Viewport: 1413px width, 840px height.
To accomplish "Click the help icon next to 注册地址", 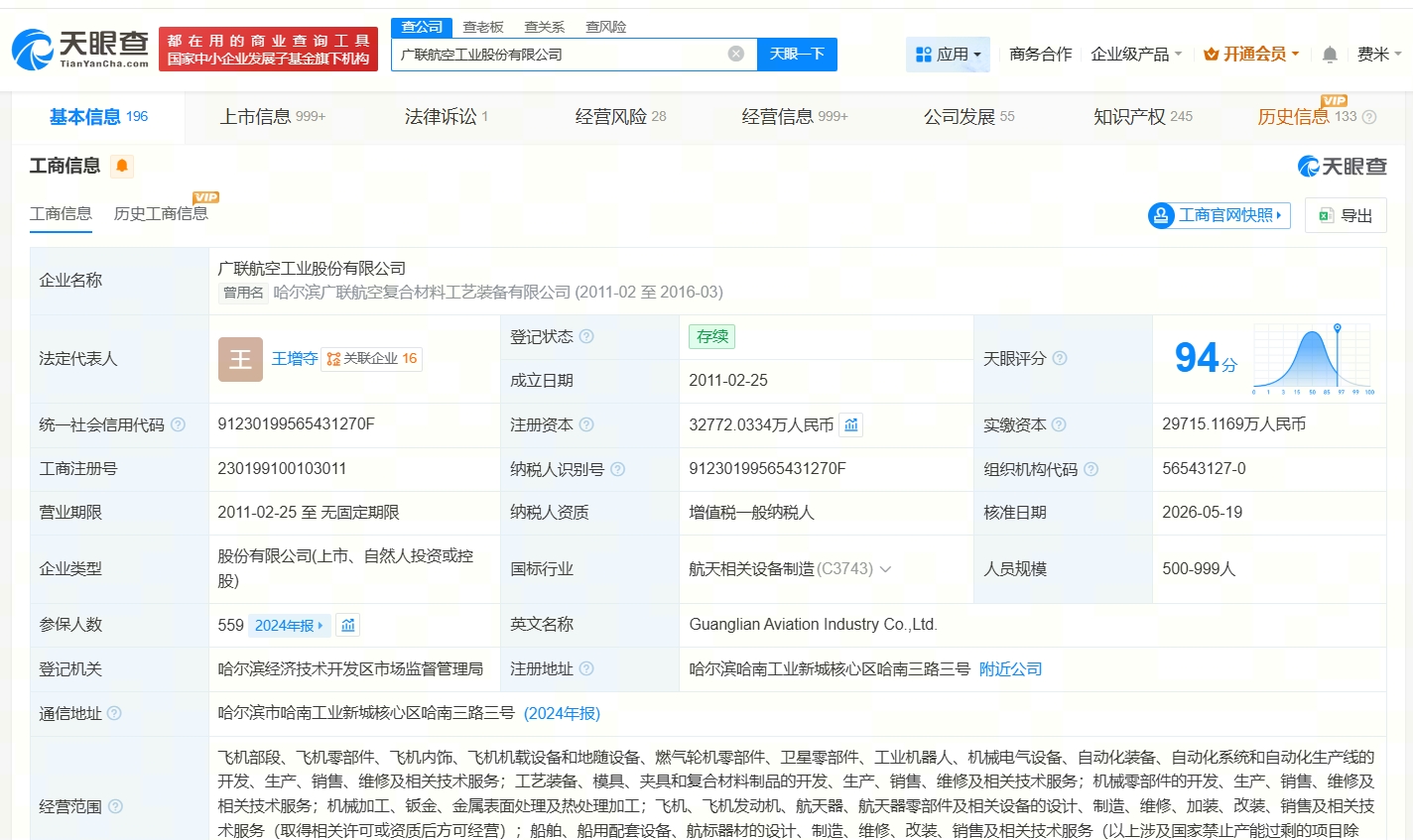I will pyautogui.click(x=586, y=668).
